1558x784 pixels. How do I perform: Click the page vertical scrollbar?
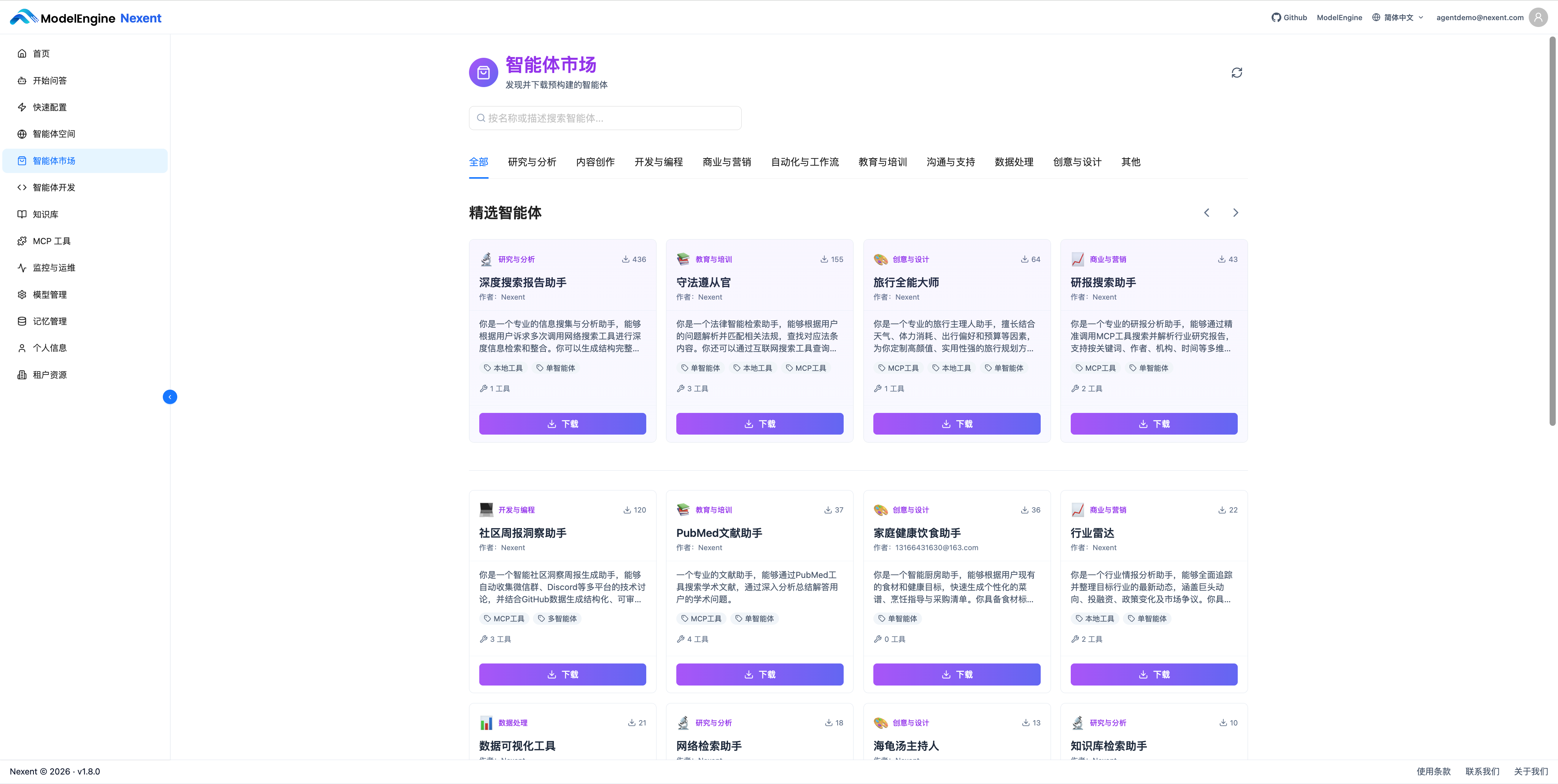[x=1552, y=230]
